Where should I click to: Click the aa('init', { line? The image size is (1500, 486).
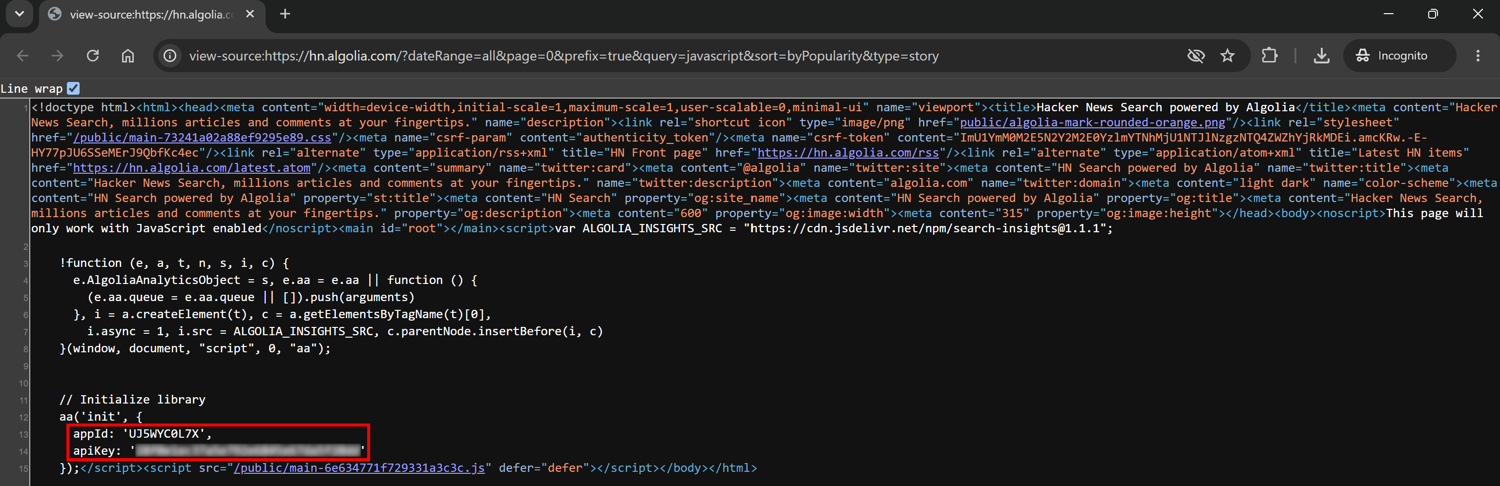pyautogui.click(x=101, y=416)
